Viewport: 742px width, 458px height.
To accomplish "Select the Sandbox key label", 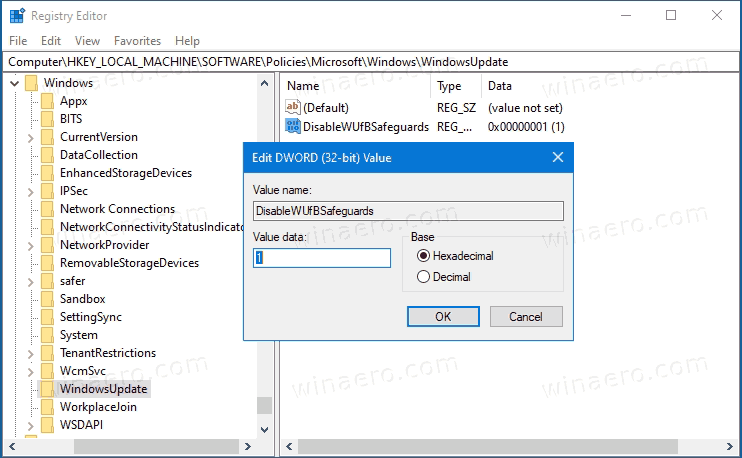I will click(x=82, y=299).
